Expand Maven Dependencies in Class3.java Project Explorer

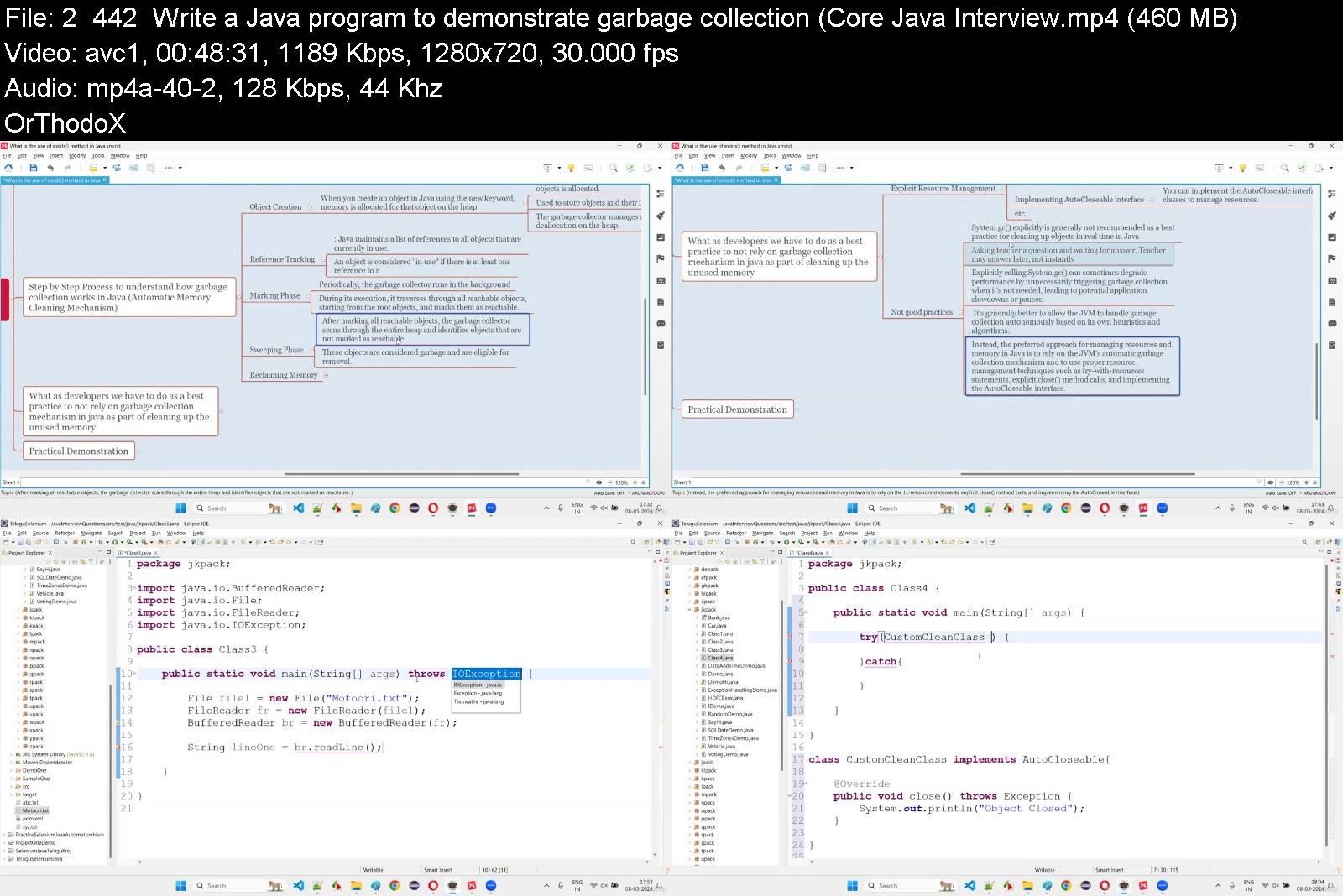click(x=12, y=763)
